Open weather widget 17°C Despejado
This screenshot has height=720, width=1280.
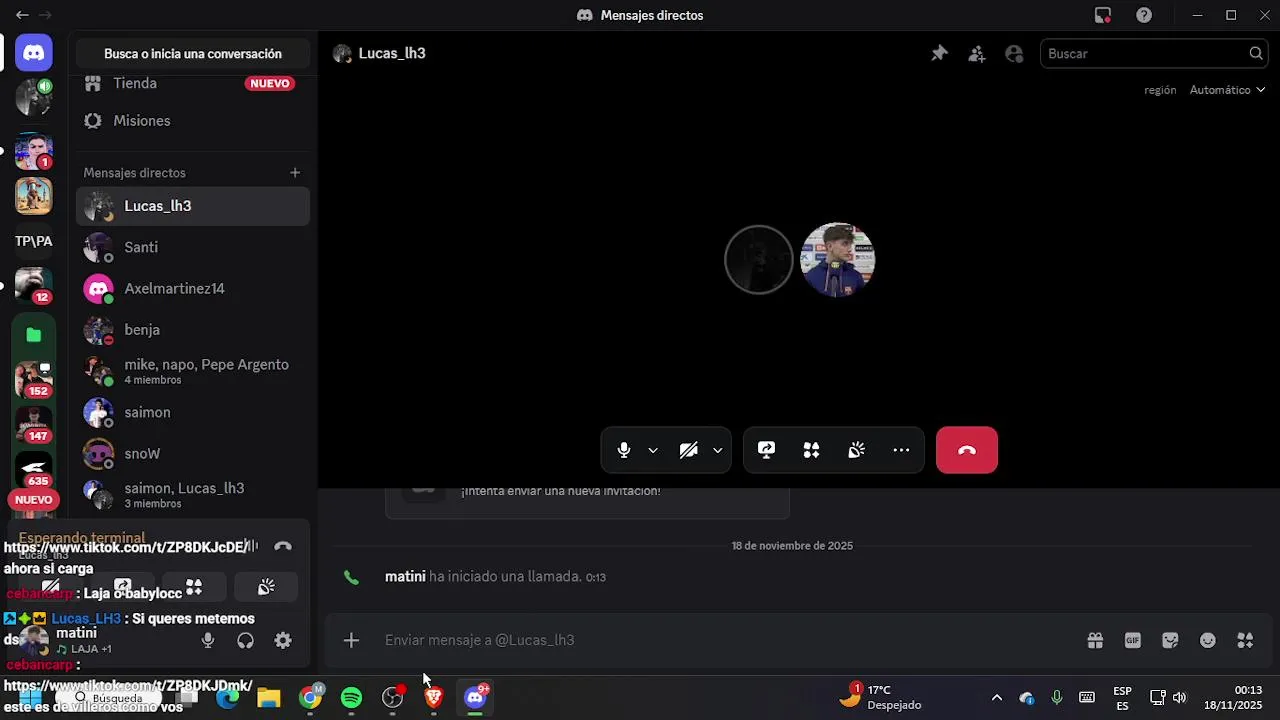(882, 698)
